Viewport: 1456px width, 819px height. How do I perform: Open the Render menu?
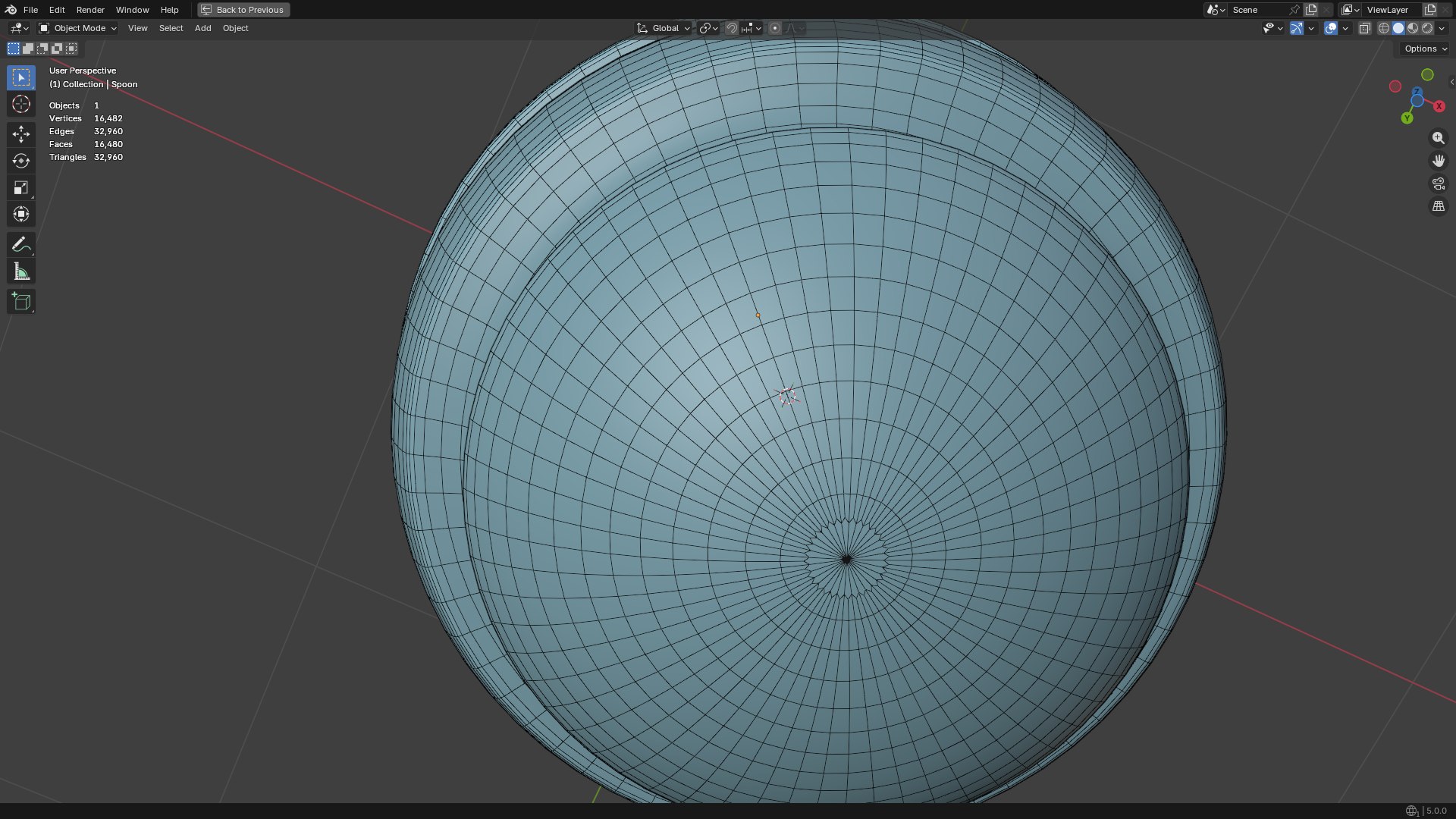pos(90,10)
